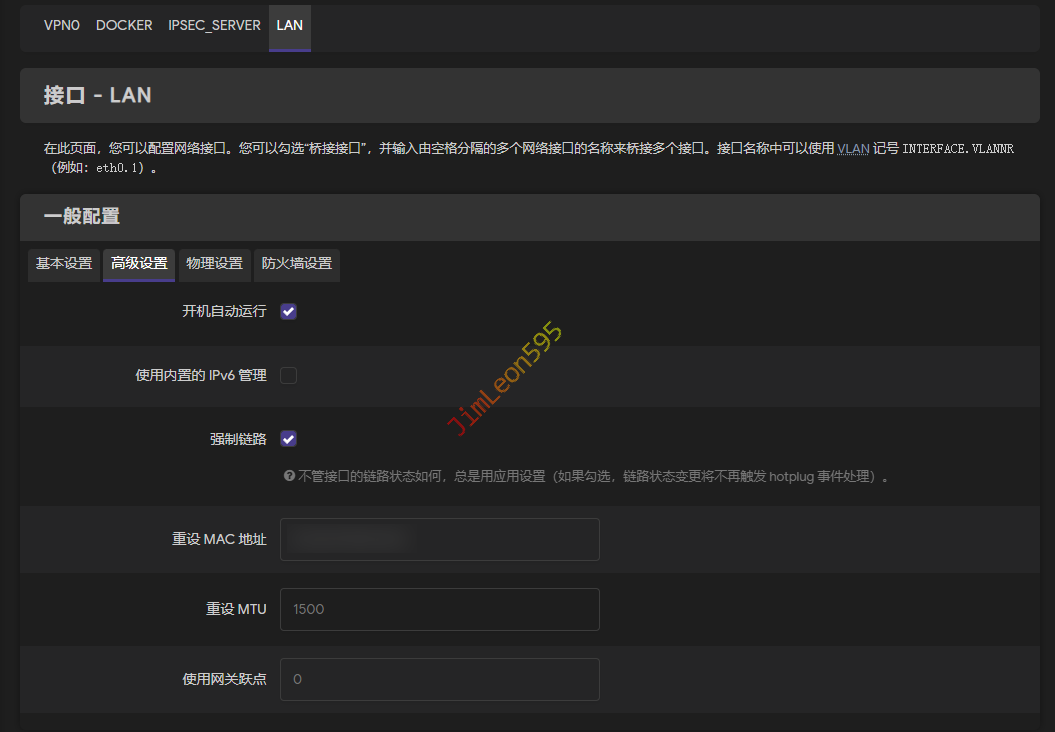Image resolution: width=1055 pixels, height=732 pixels.
Task: Open the 物理设置 tab
Action: pos(214,264)
